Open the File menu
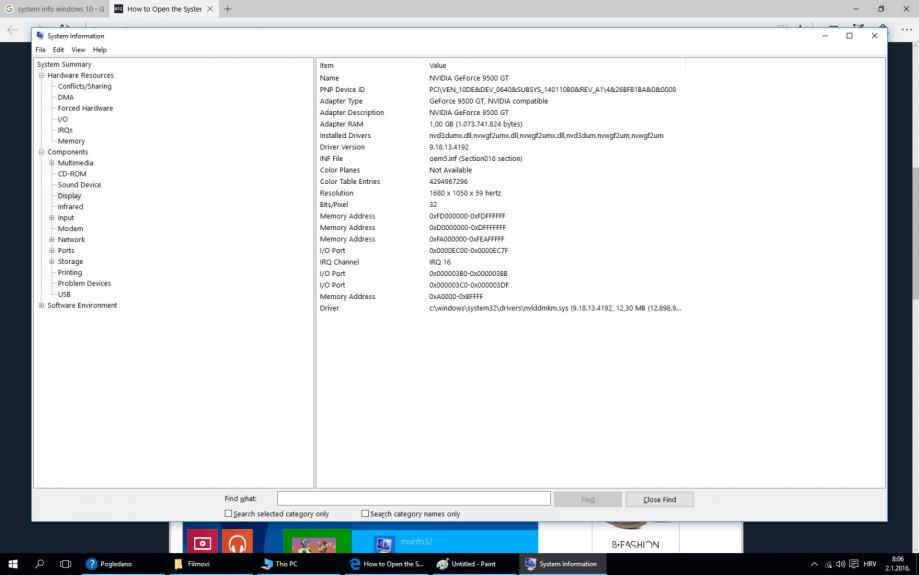Image resolution: width=919 pixels, height=575 pixels. pyautogui.click(x=40, y=50)
